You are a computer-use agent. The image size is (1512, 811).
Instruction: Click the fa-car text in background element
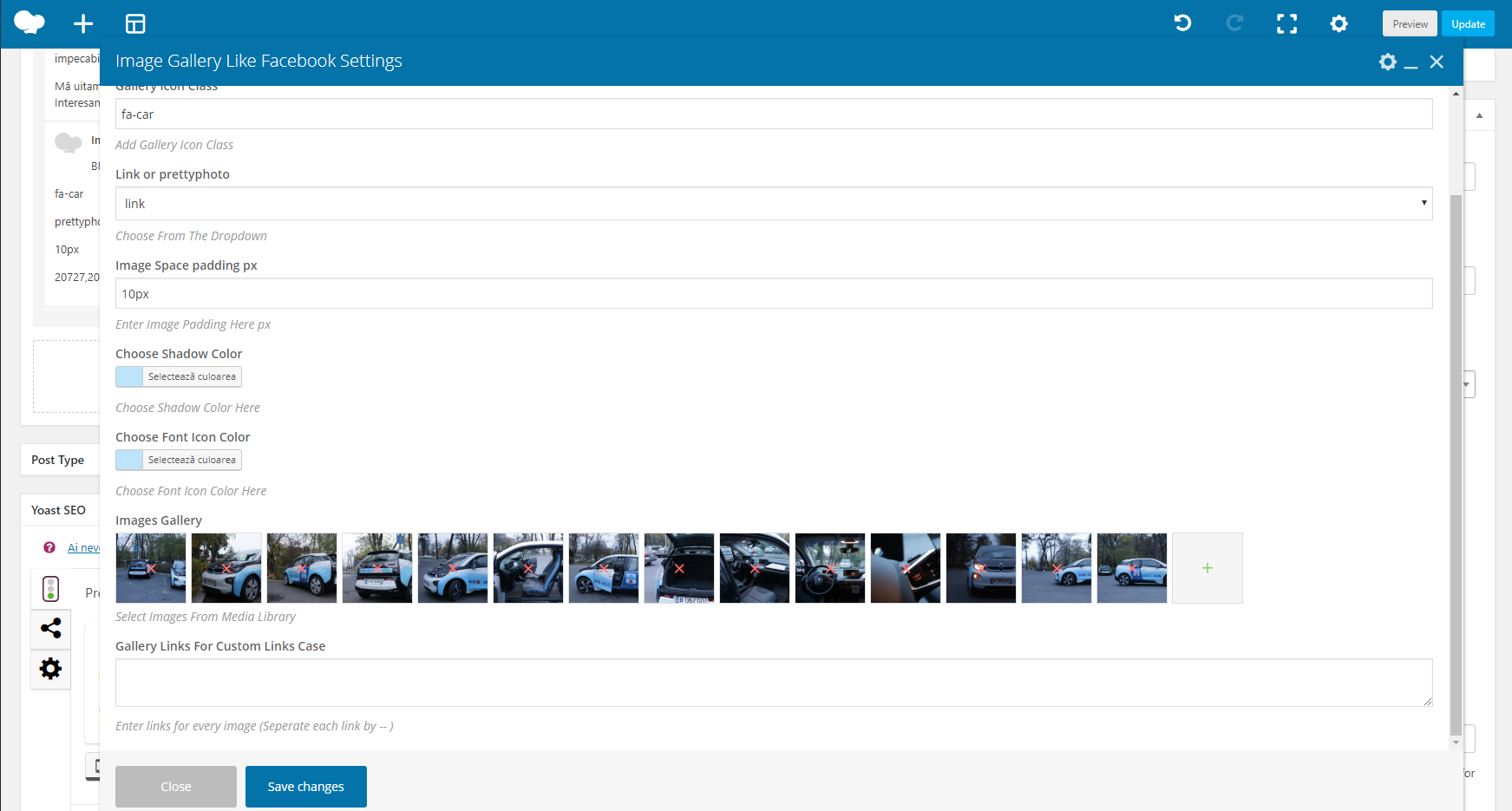click(x=69, y=194)
